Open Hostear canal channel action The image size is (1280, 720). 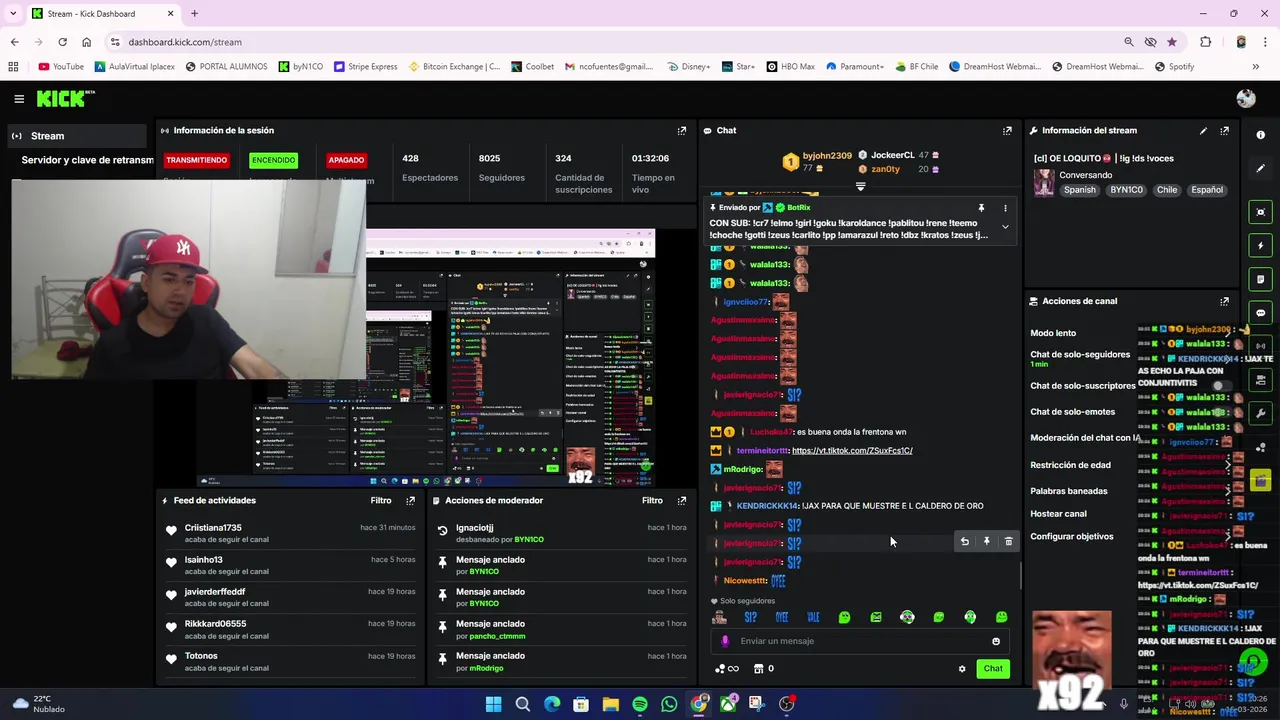point(1058,514)
